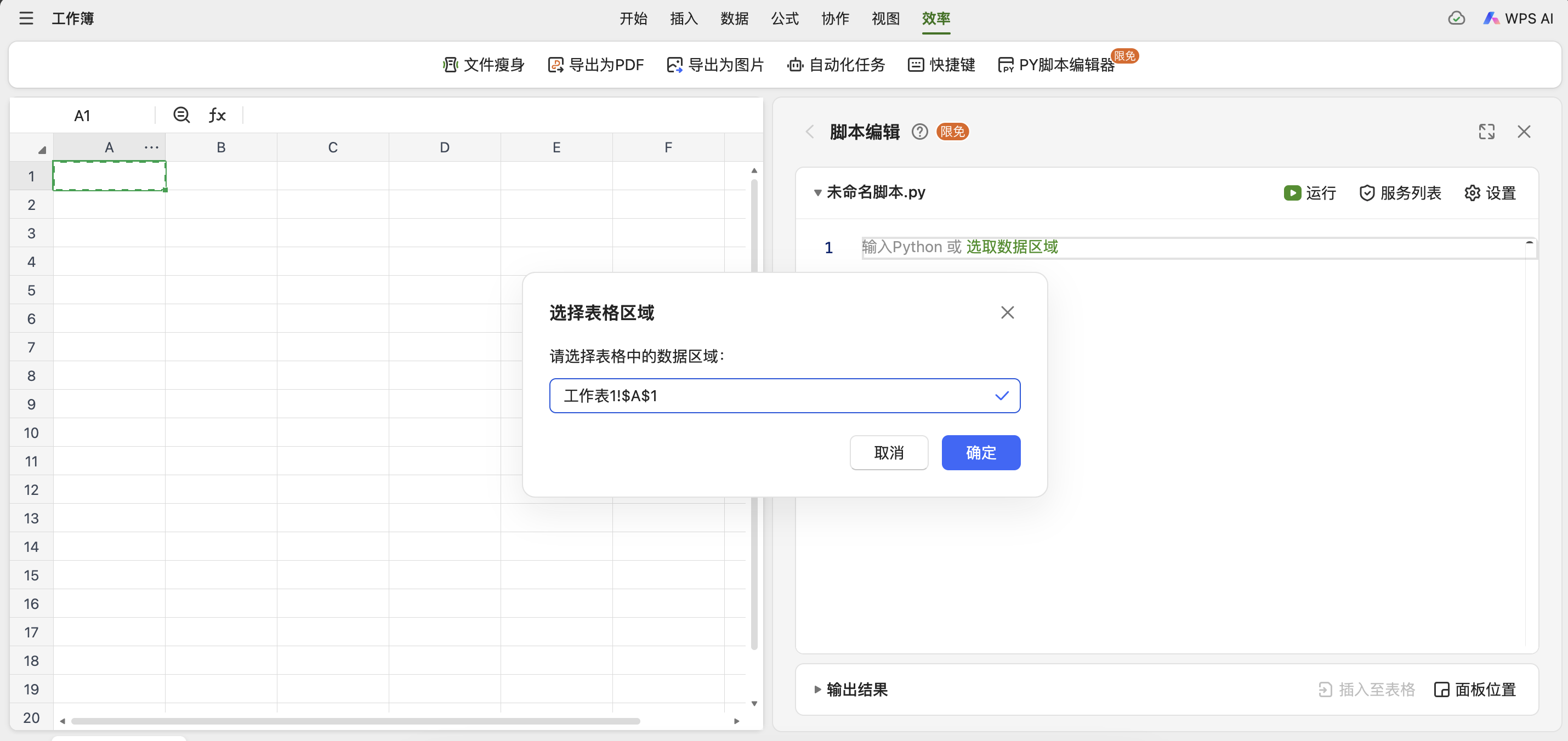Expand the 输出结果 section
The height and width of the screenshot is (741, 1568).
(x=817, y=689)
